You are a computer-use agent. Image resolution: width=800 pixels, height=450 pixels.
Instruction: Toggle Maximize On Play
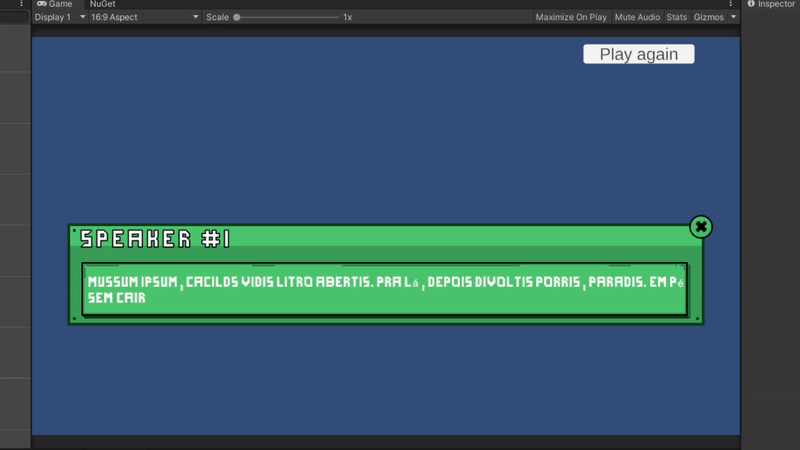pos(571,17)
